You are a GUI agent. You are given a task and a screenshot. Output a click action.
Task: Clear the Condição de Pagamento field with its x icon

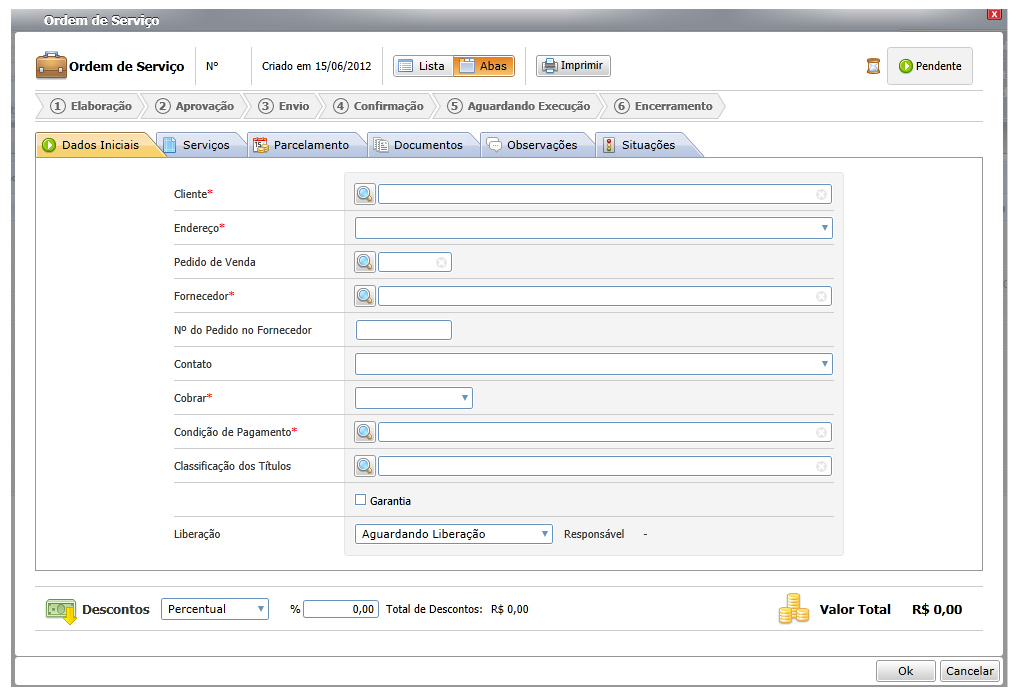821,432
